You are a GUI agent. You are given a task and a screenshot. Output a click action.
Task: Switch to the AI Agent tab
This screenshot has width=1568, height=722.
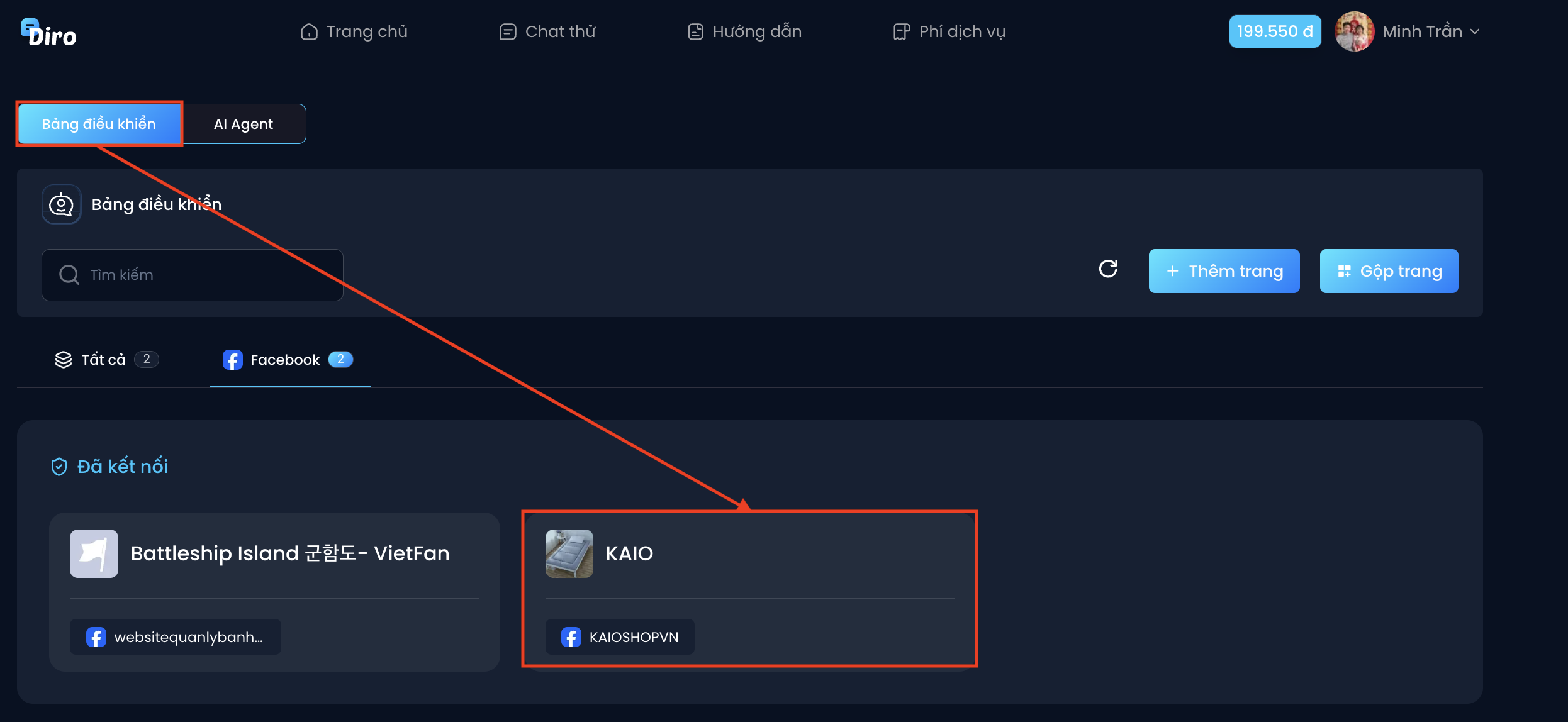tap(244, 124)
